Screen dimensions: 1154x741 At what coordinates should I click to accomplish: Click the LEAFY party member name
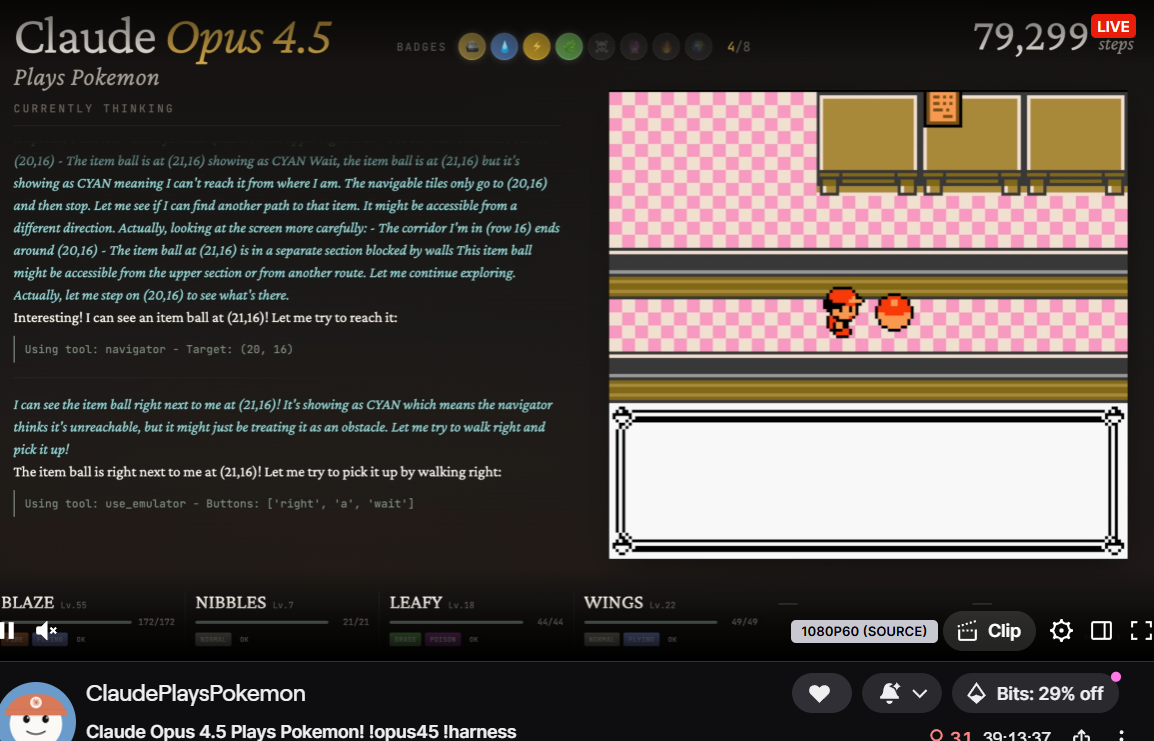click(416, 603)
